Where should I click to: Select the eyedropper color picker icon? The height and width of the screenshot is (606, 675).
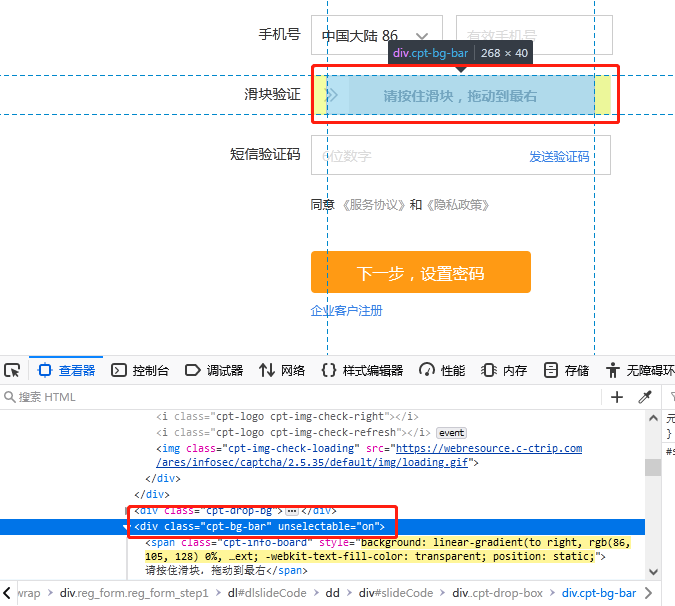click(644, 397)
